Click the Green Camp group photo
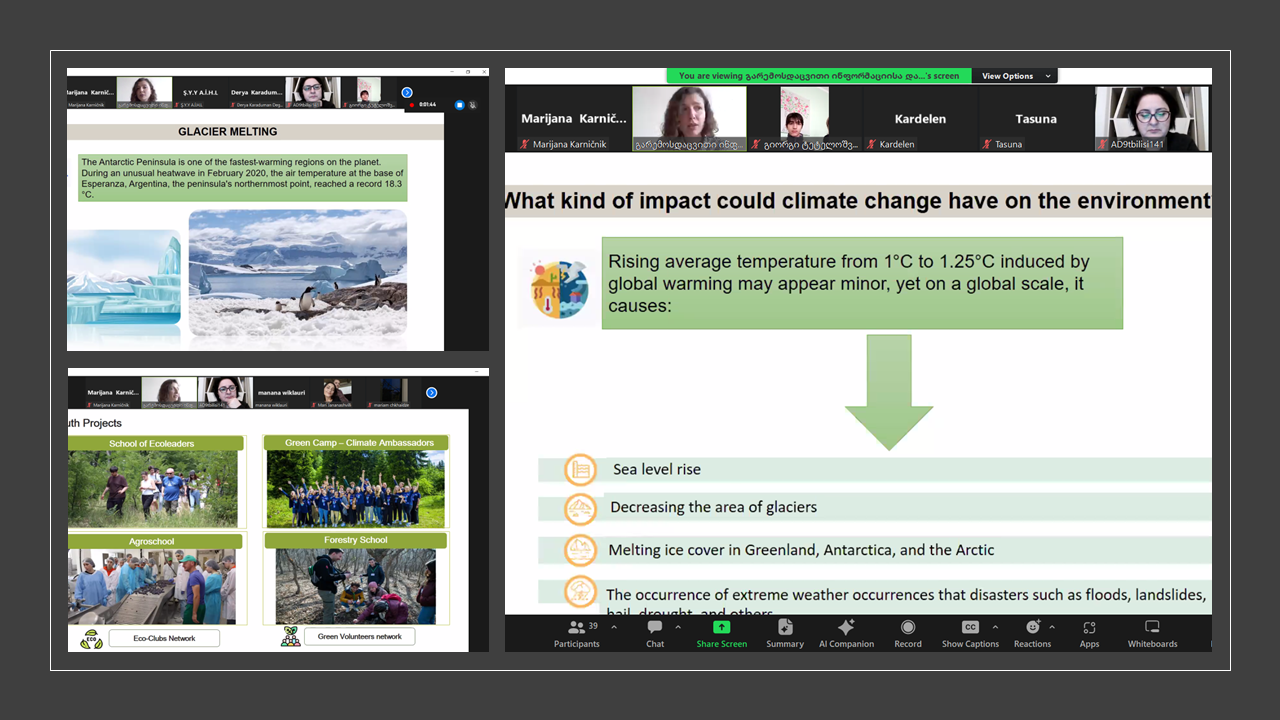Viewport: 1280px width, 720px height. [356, 489]
